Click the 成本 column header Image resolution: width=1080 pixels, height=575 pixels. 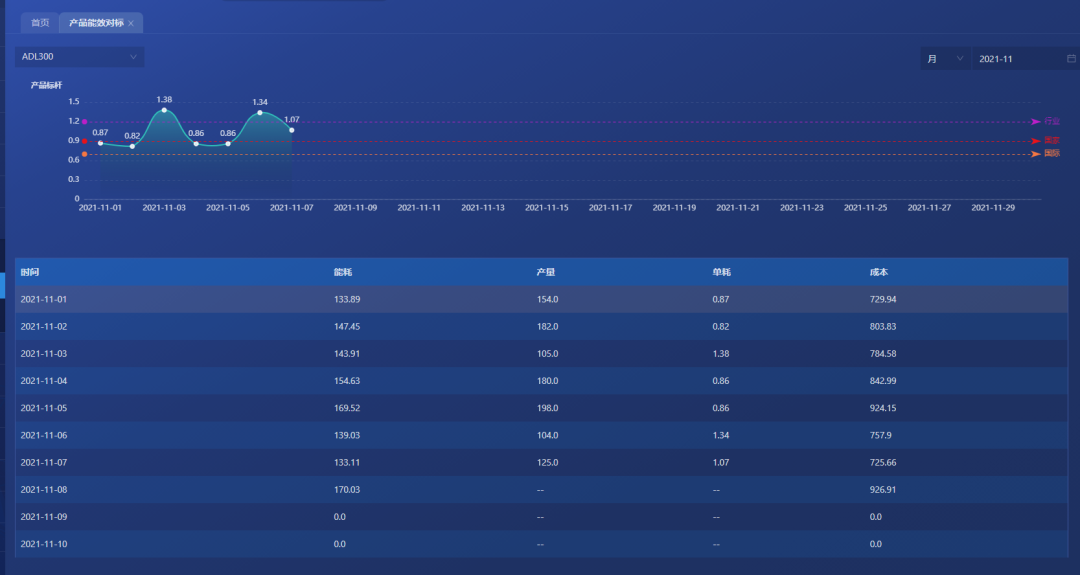[x=879, y=272]
